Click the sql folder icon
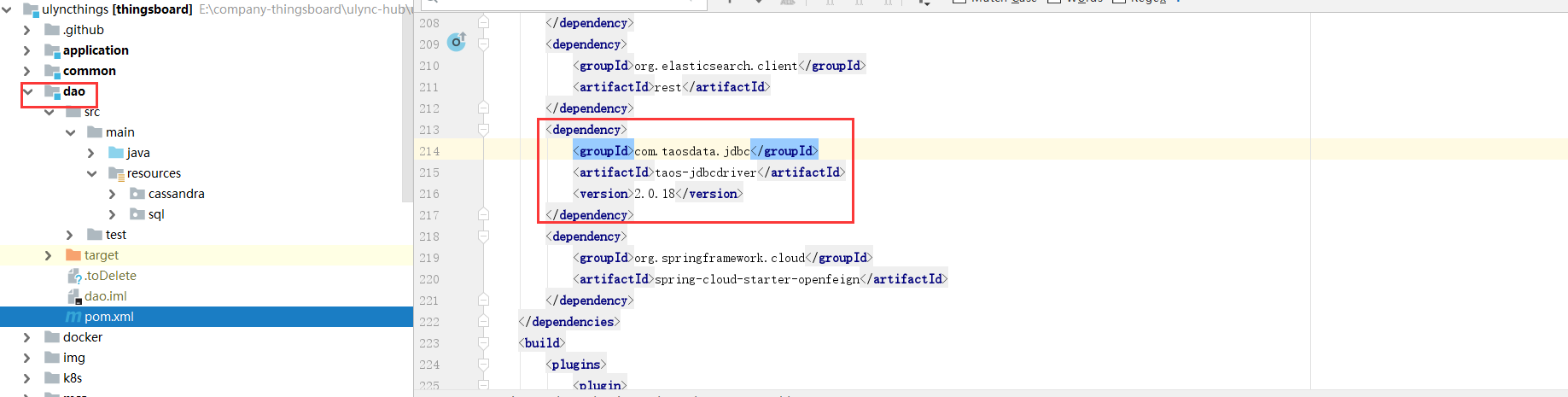This screenshot has width=1568, height=397. (137, 214)
